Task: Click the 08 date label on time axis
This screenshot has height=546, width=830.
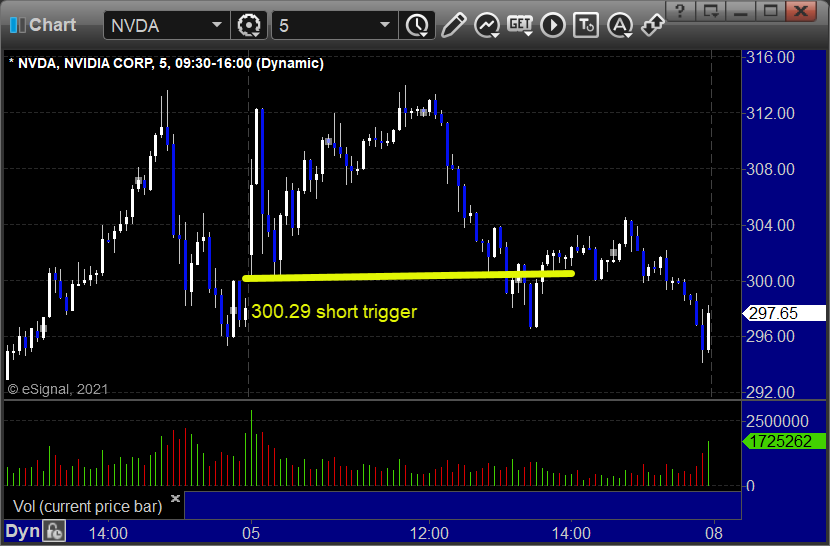Action: pos(714,533)
